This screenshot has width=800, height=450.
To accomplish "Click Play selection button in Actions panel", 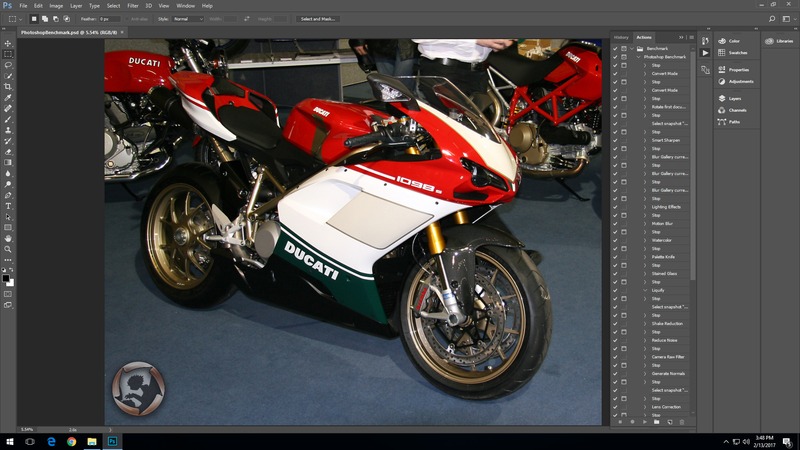I will pyautogui.click(x=643, y=422).
